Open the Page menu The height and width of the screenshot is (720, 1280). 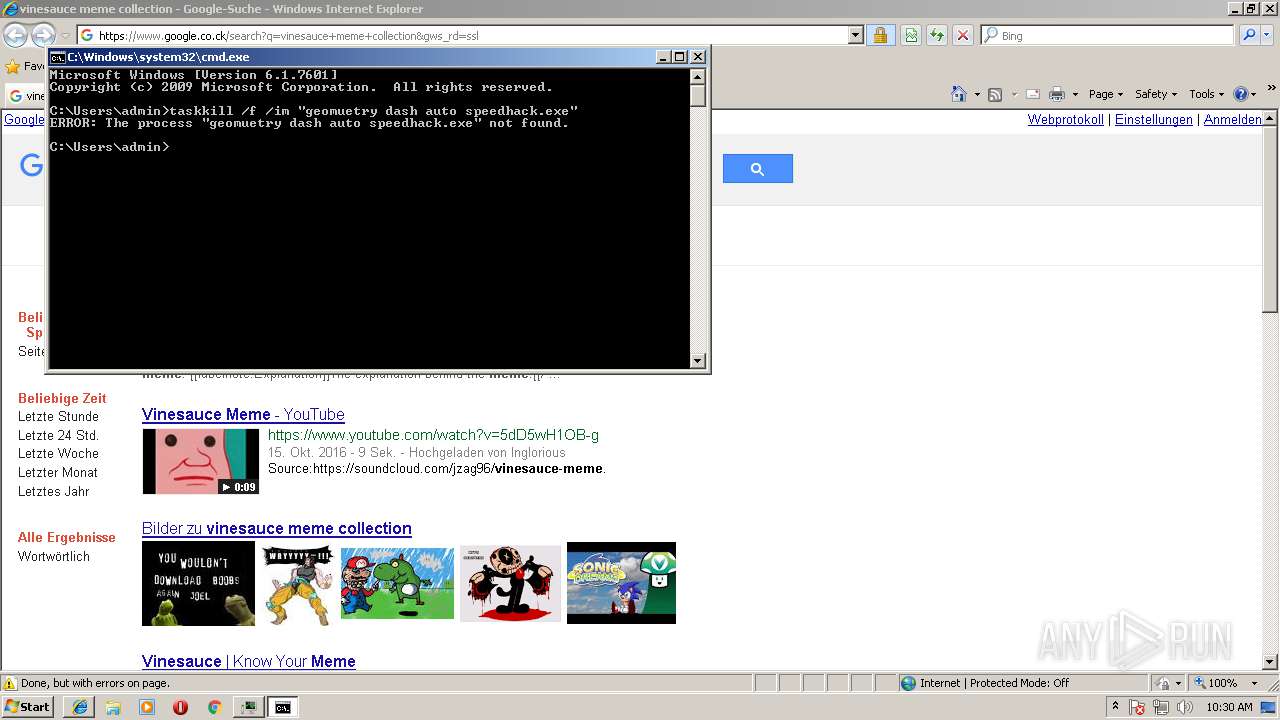point(1106,94)
